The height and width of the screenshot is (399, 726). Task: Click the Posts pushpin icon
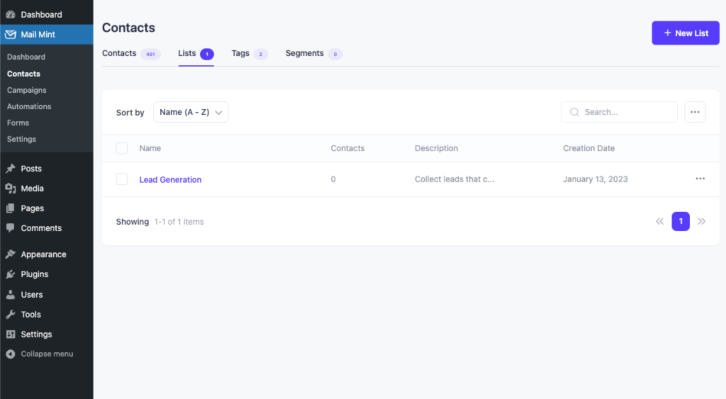[x=10, y=168]
